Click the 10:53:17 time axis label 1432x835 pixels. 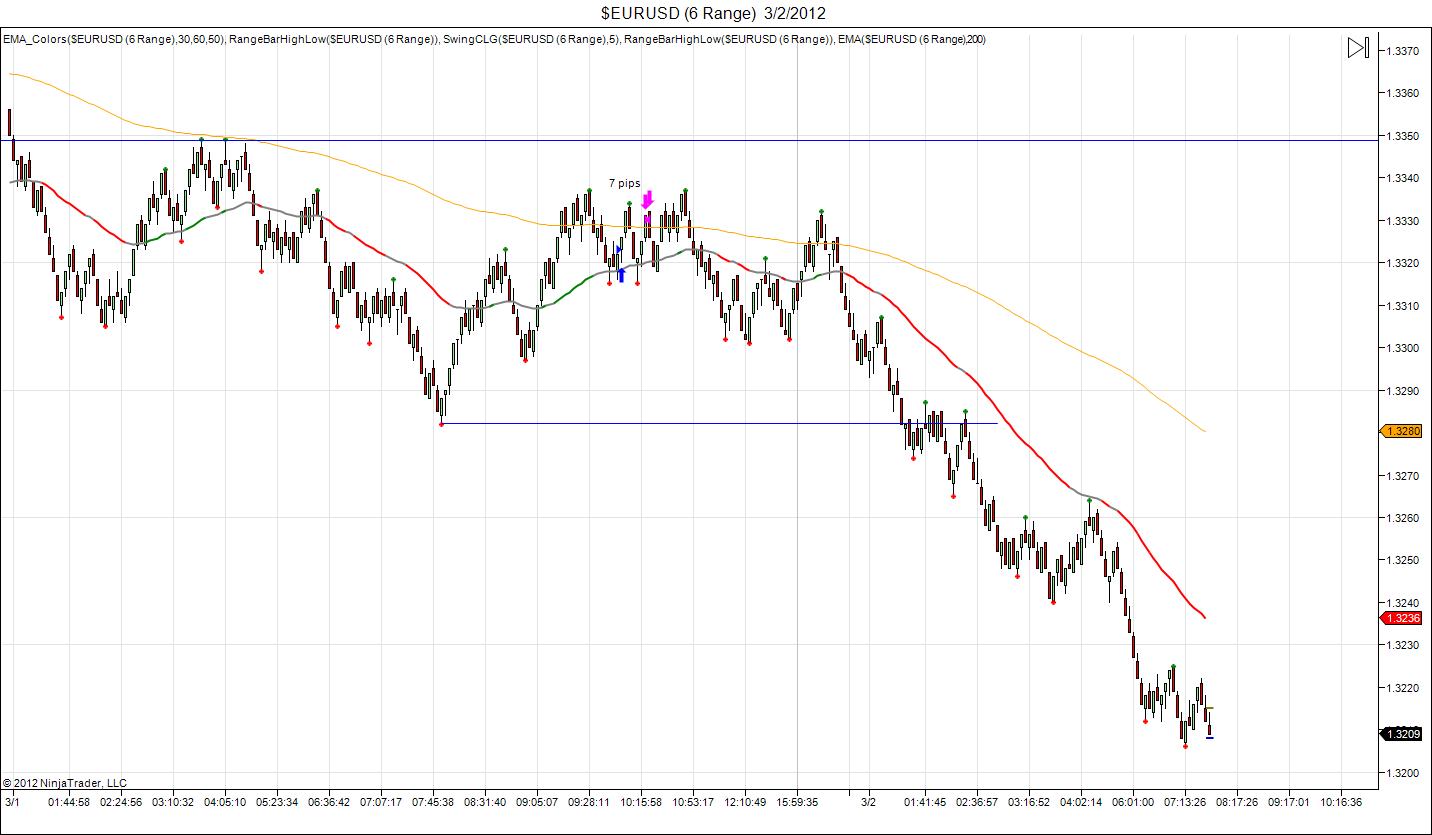point(693,802)
